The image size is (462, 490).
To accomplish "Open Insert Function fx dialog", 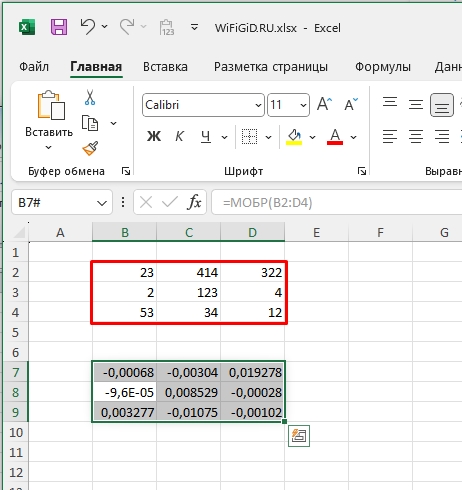I will [194, 202].
